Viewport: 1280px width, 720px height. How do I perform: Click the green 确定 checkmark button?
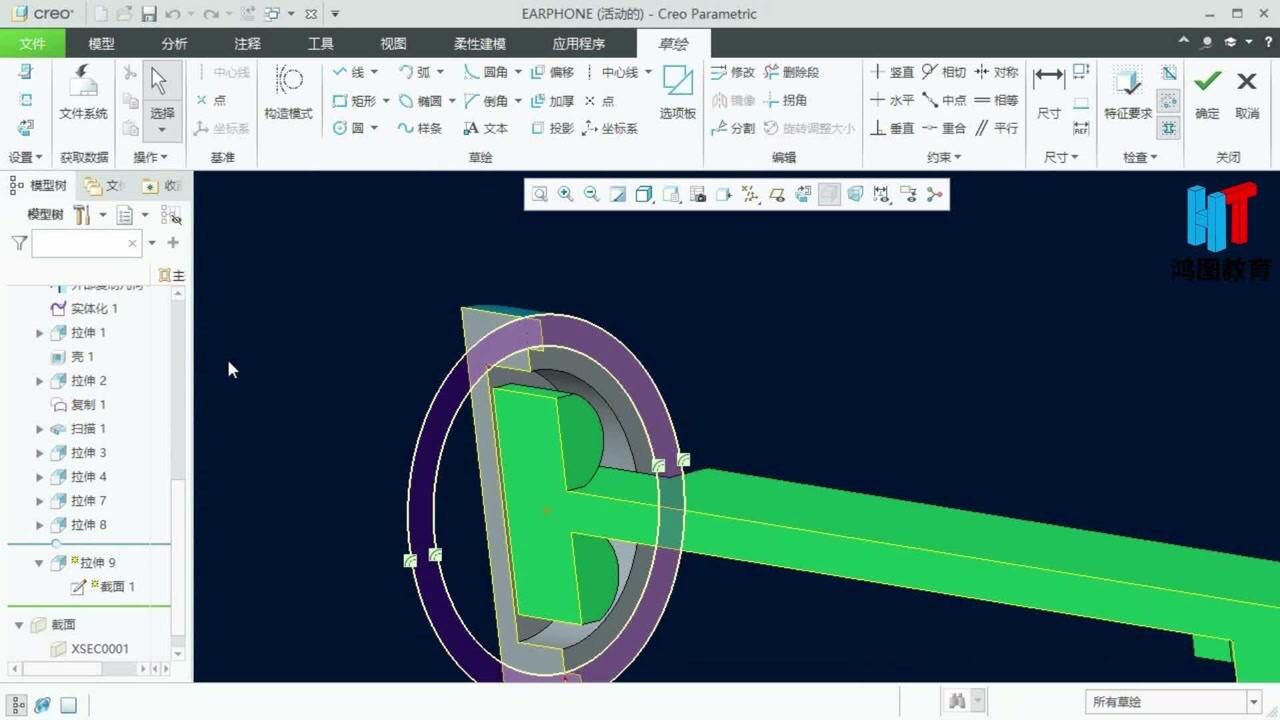(1207, 92)
